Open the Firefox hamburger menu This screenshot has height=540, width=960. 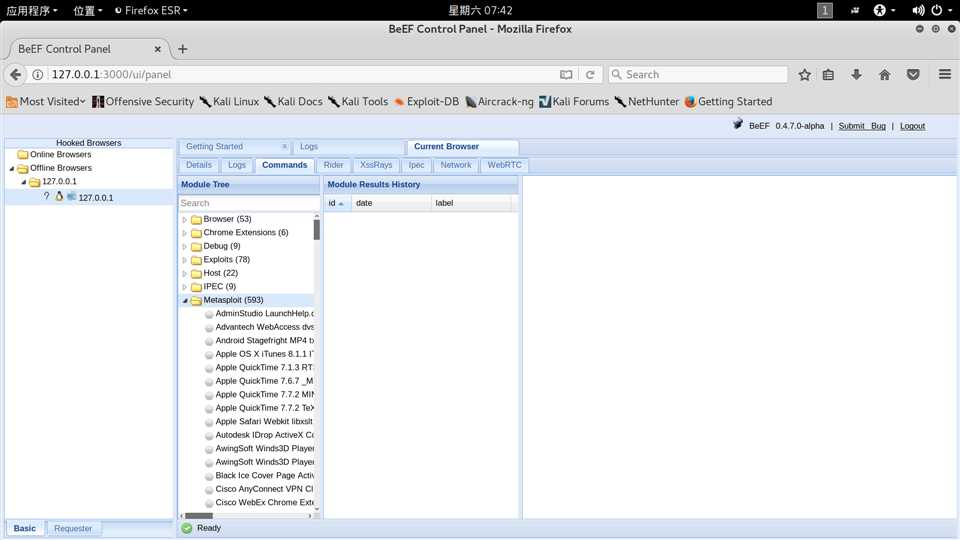(x=945, y=74)
